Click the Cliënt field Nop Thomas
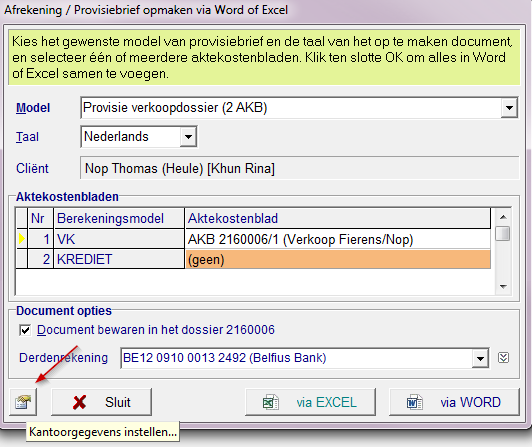Screen dimensions: 532x447 pyautogui.click(x=300, y=168)
